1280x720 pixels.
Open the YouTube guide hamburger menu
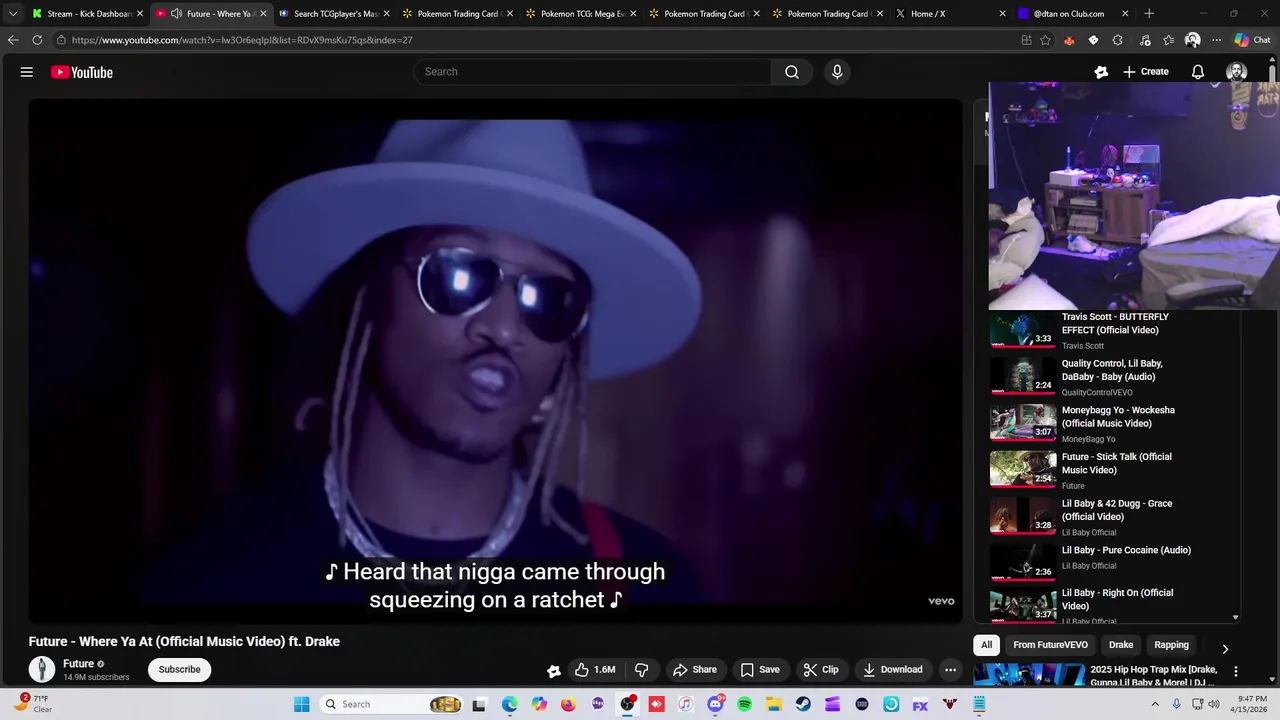(27, 72)
